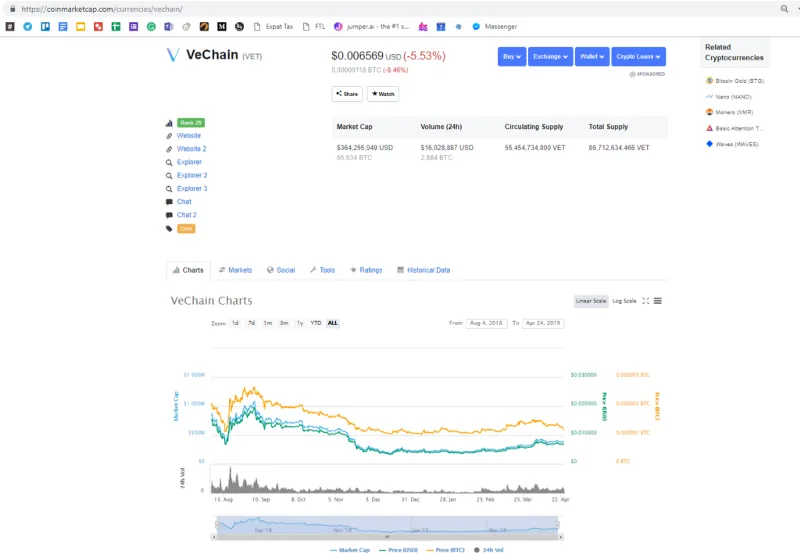Open the Google Docs bookmark icon
Image resolution: width=800 pixels, height=553 pixels.
tap(63, 27)
